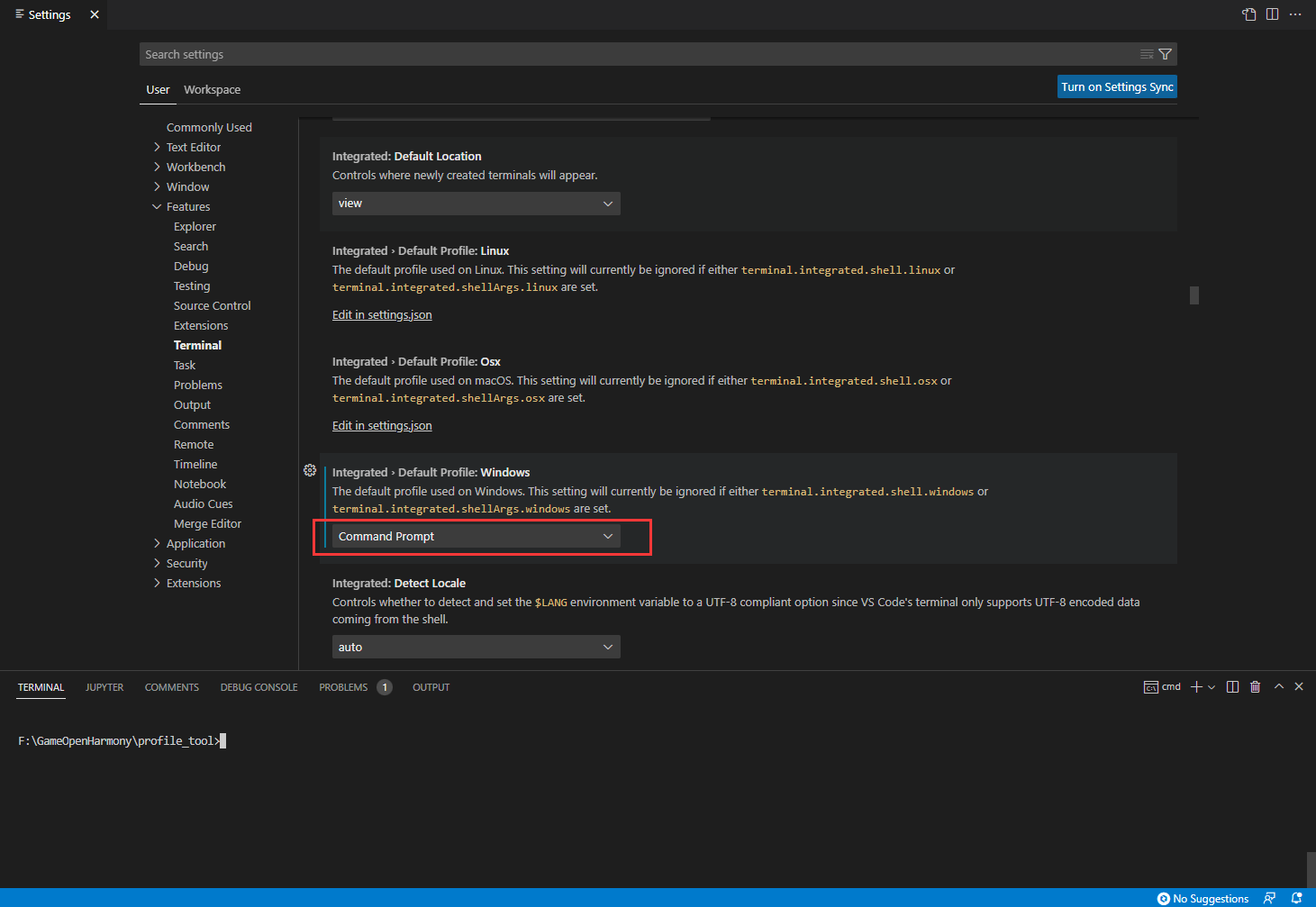This screenshot has width=1316, height=907.
Task: Kill terminal with trash icon
Action: 1255,687
